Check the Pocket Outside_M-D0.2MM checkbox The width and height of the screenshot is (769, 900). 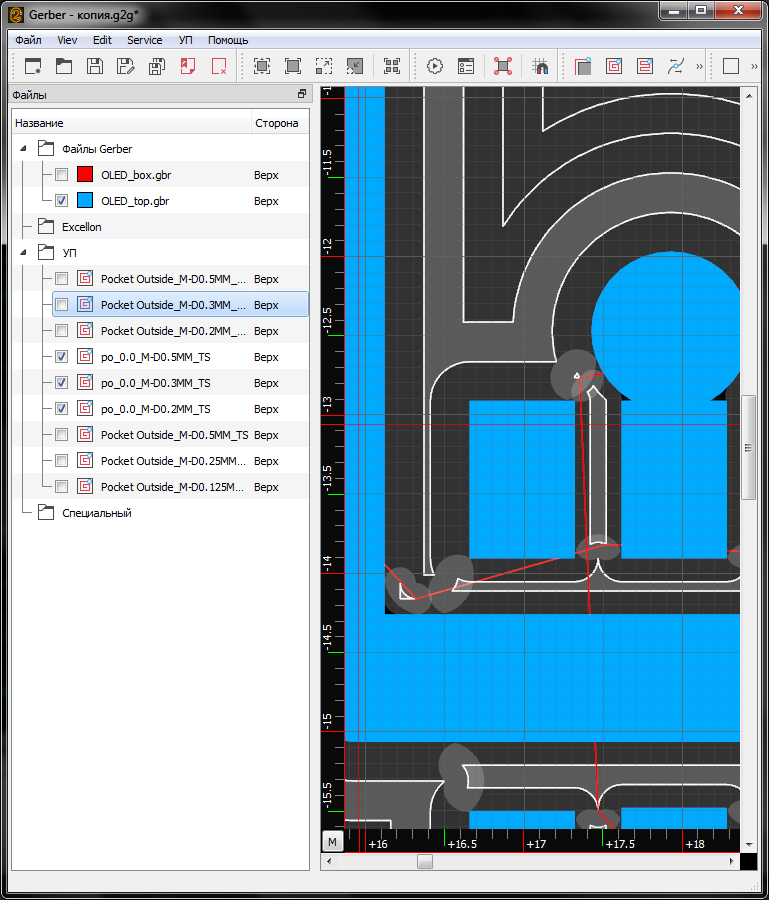[x=61, y=331]
